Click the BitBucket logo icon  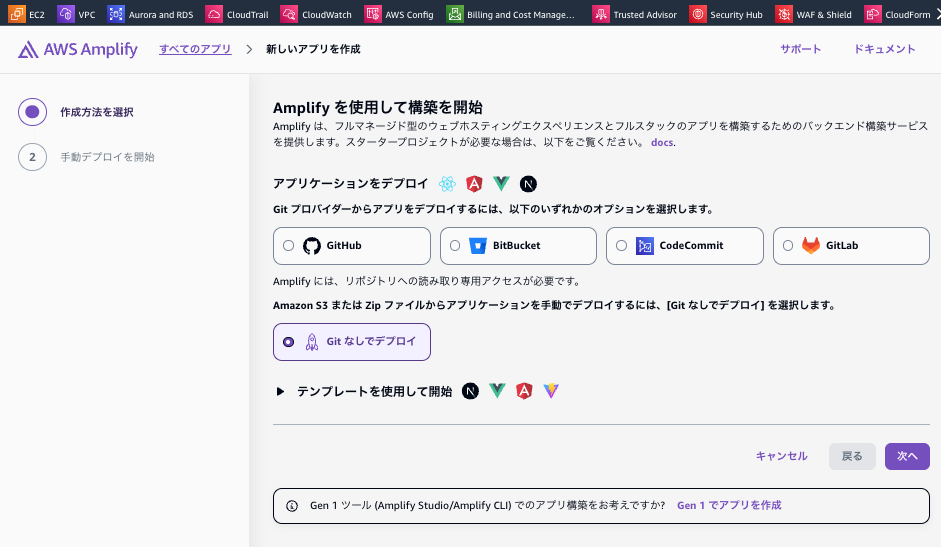click(x=478, y=246)
